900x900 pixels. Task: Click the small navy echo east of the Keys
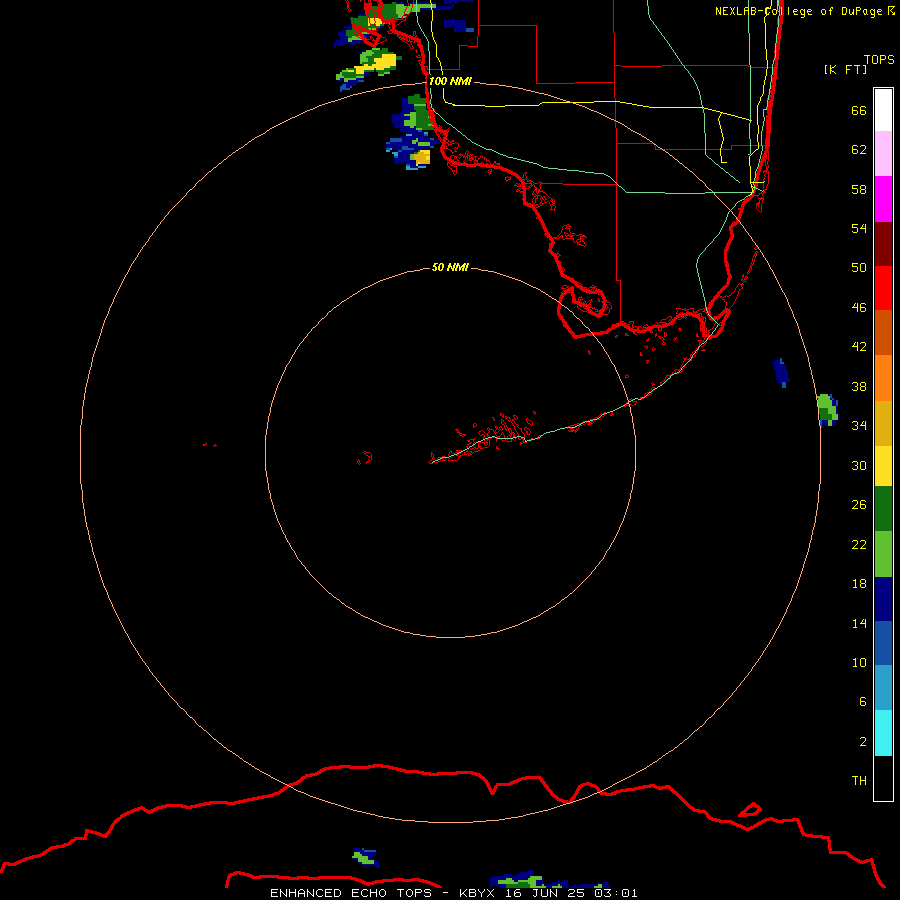(x=781, y=373)
